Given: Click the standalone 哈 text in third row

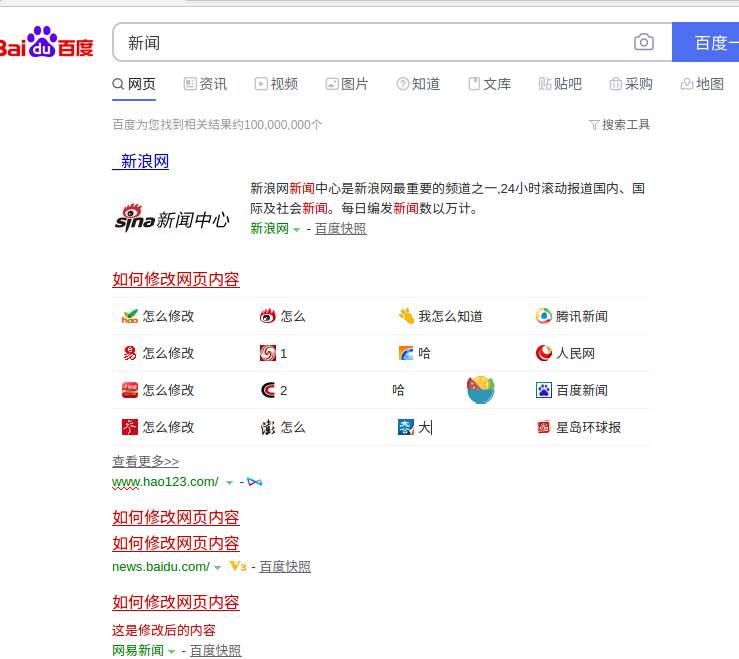Looking at the screenshot, I should [x=398, y=390].
